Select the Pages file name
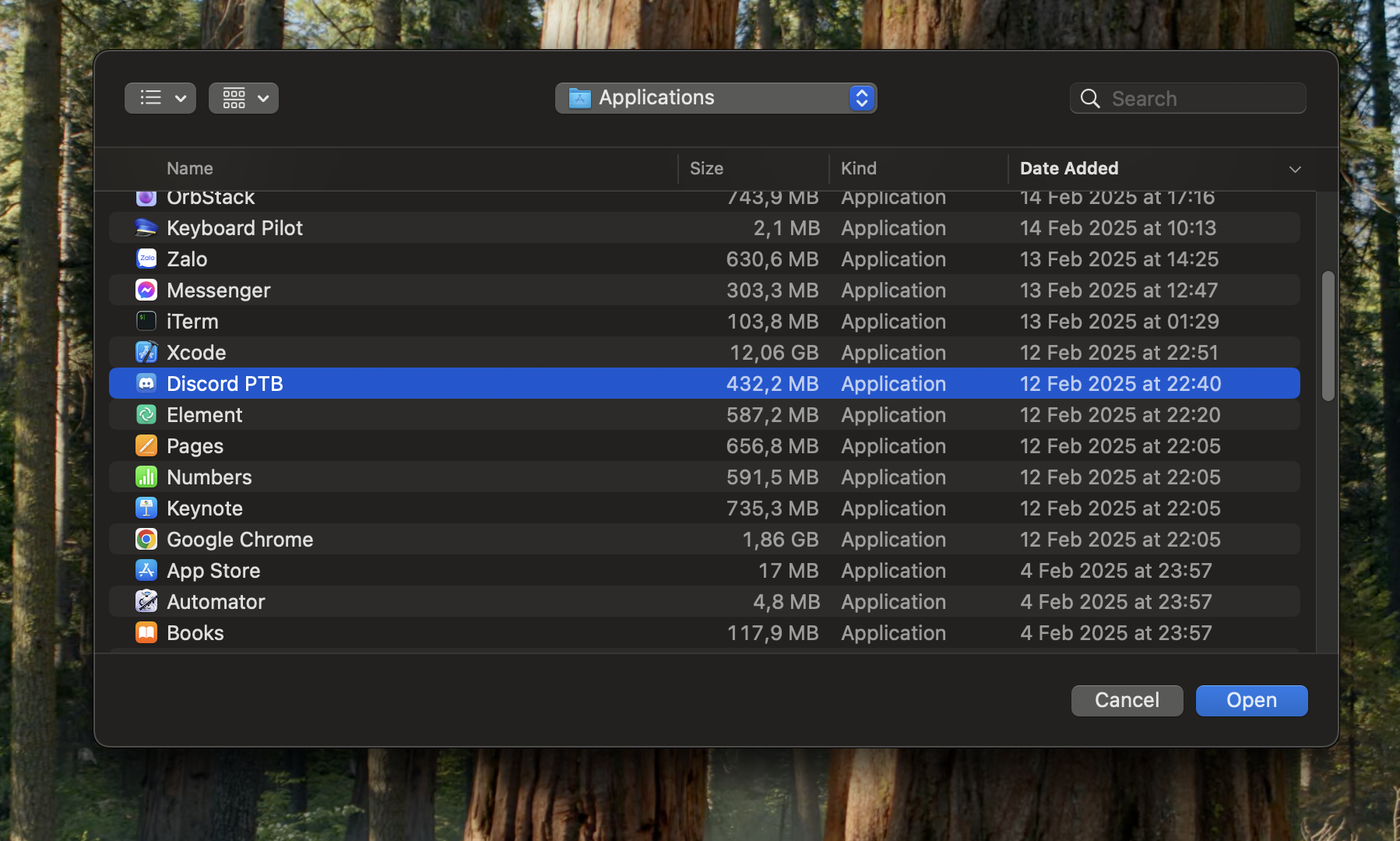The height and width of the screenshot is (841, 1400). point(195,446)
